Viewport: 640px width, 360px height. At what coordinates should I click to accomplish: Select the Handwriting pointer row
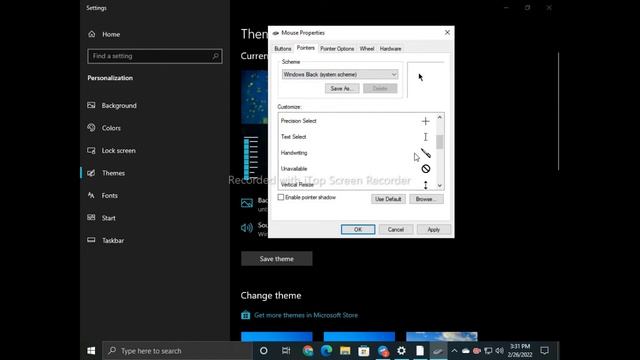357,153
